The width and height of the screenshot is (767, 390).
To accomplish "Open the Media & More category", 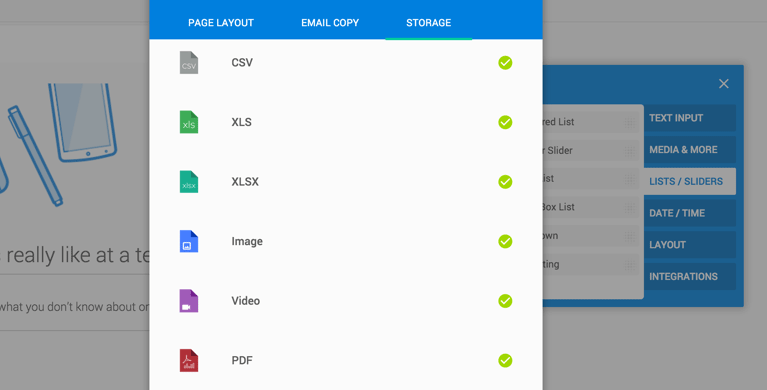I will coord(690,150).
